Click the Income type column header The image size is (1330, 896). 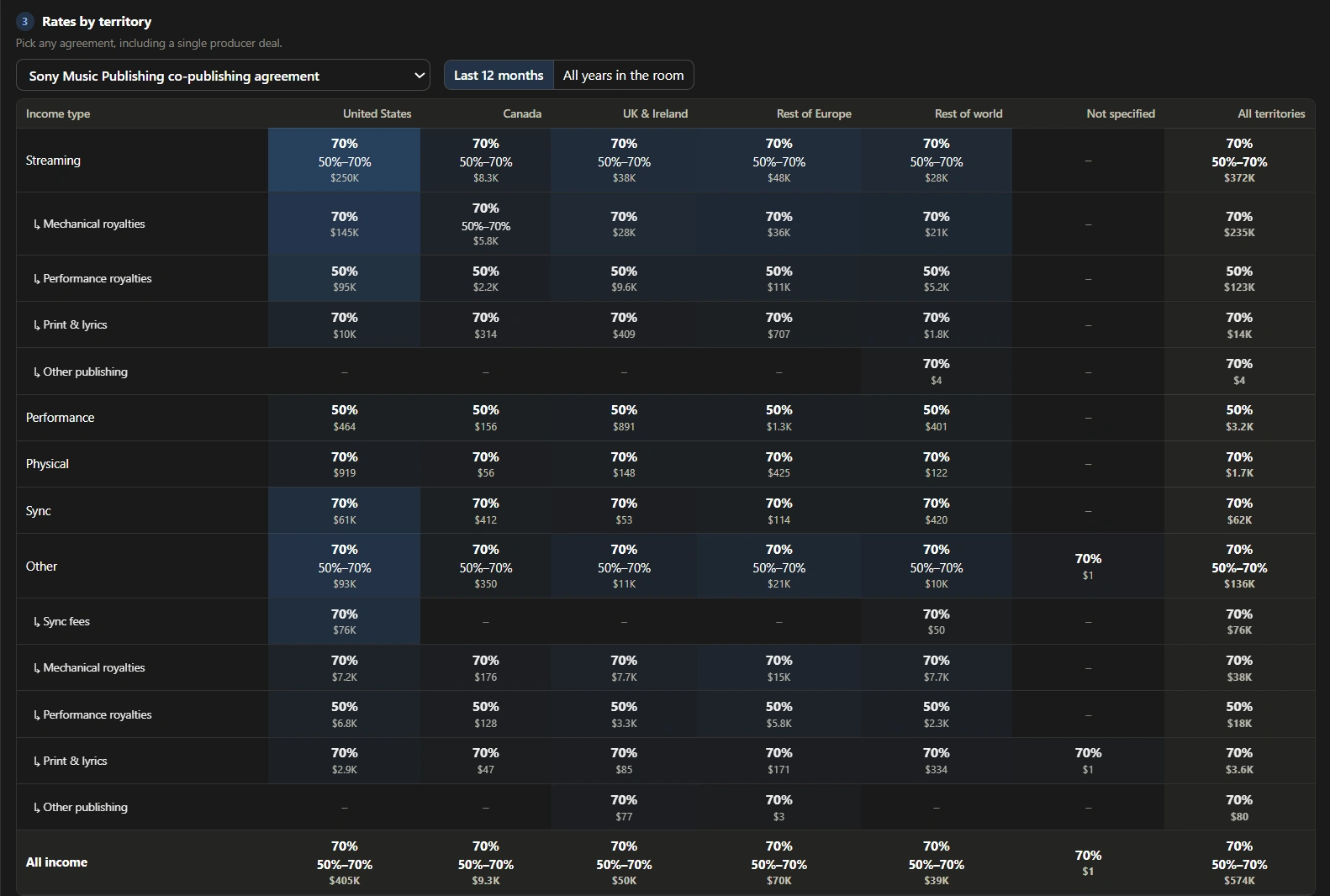(58, 113)
